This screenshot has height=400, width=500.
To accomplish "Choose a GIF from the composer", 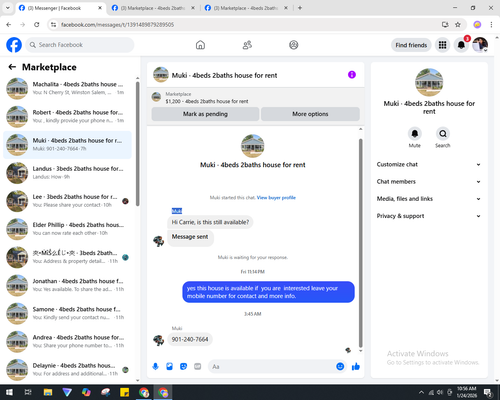I will coord(198,367).
